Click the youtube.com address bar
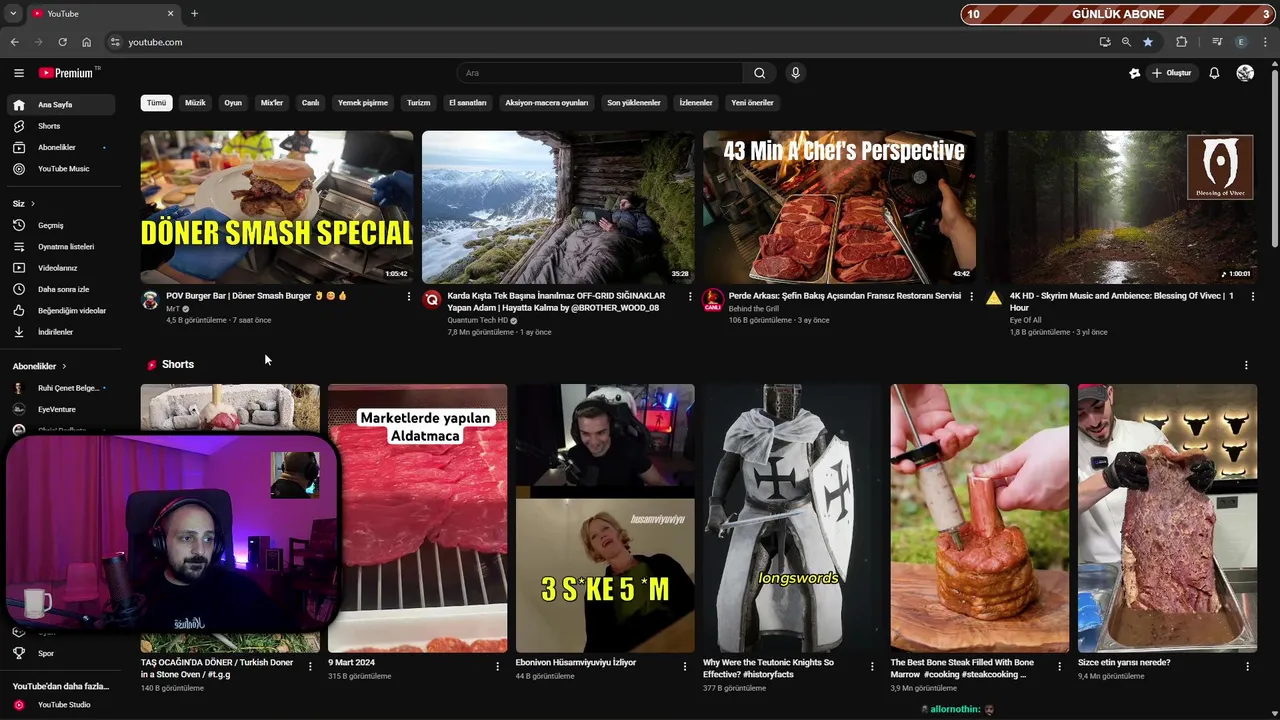Viewport: 1280px width, 720px height. (x=600, y=42)
